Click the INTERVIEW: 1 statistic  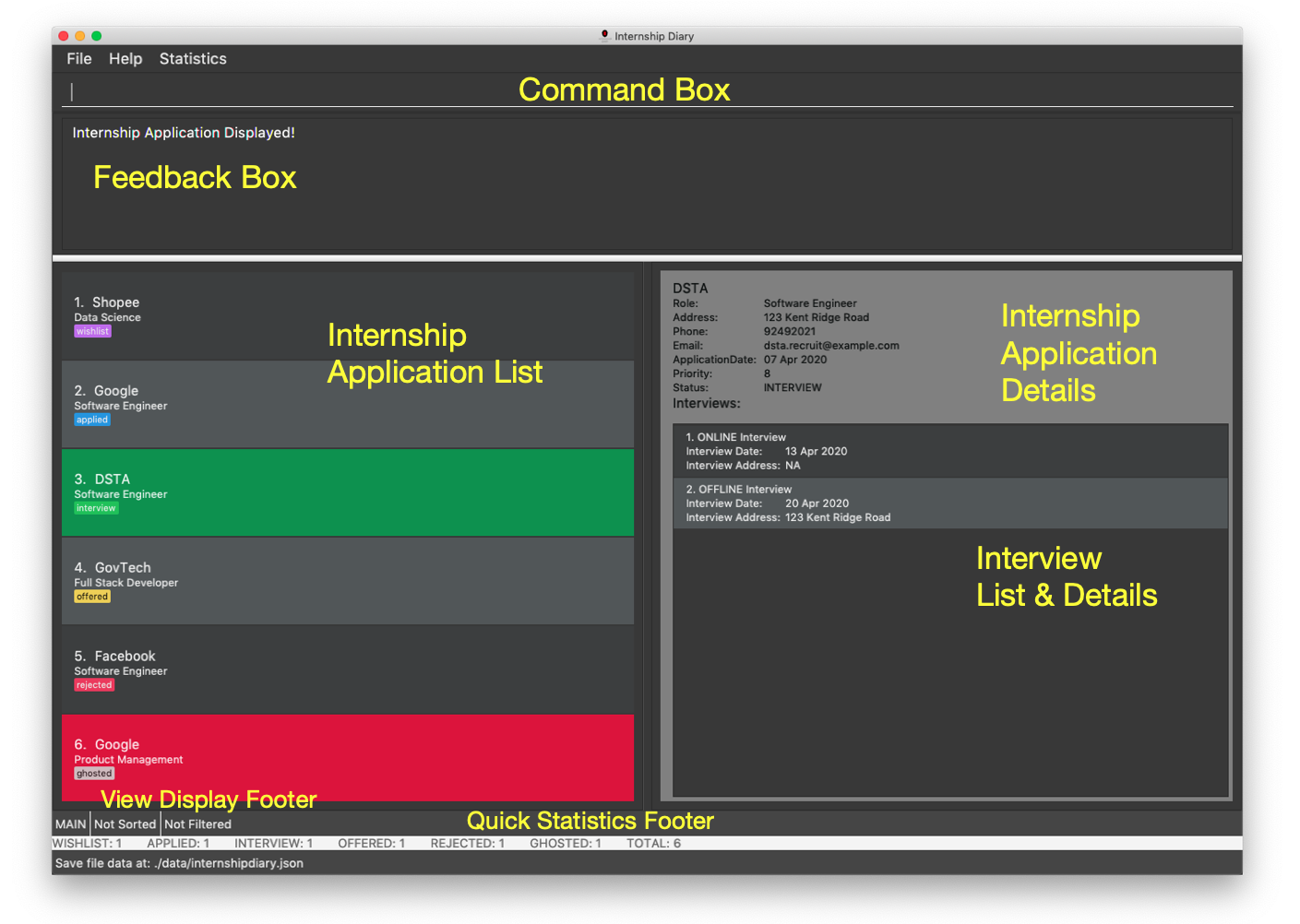click(273, 844)
